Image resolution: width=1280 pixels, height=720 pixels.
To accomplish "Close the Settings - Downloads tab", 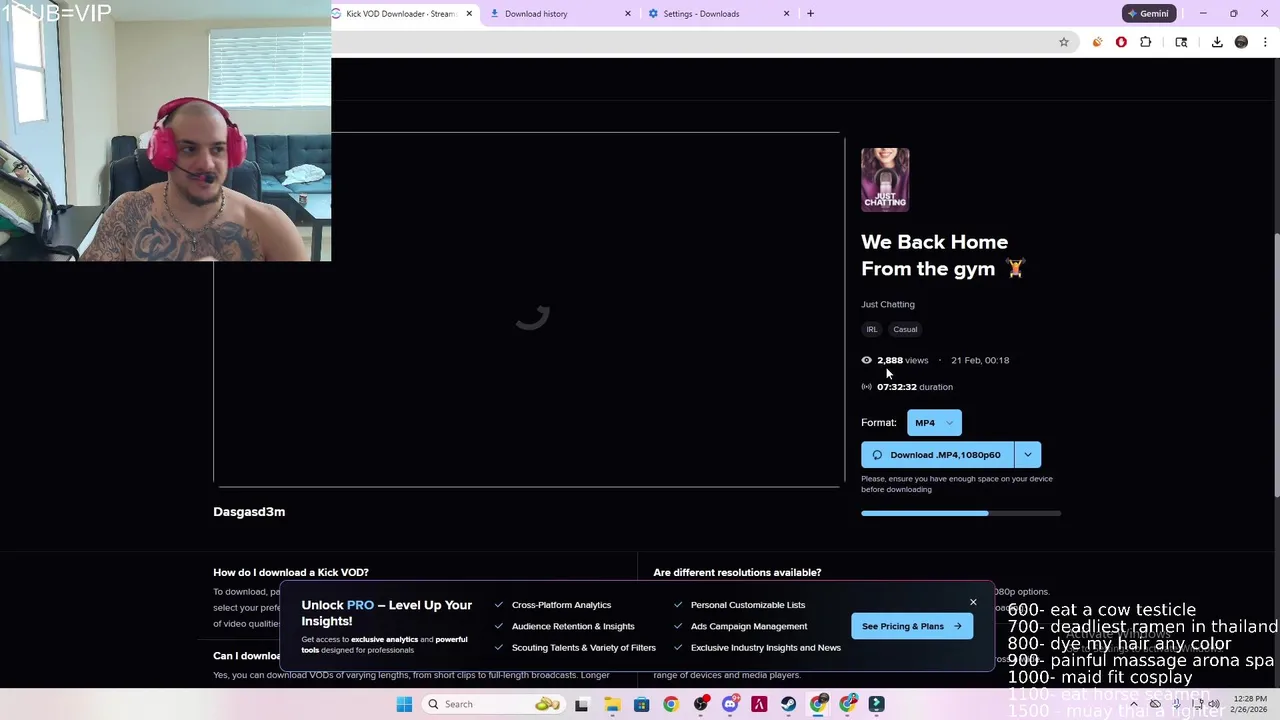I will point(786,13).
